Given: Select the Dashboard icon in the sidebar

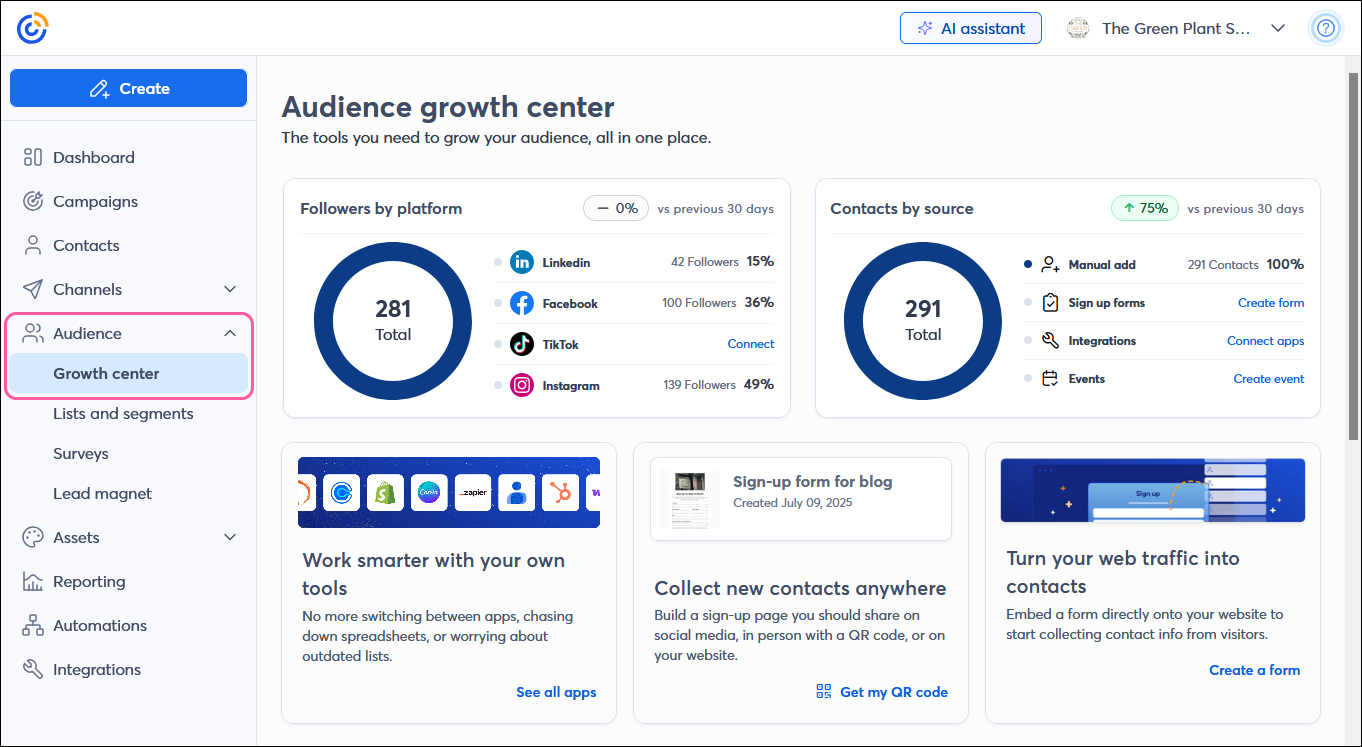Looking at the screenshot, I should point(34,157).
